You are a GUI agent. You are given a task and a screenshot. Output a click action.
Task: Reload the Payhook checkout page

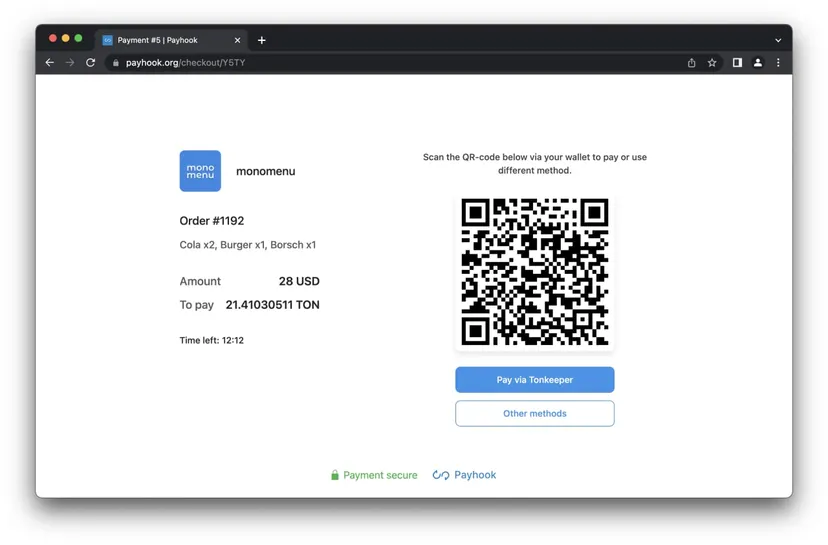point(90,62)
